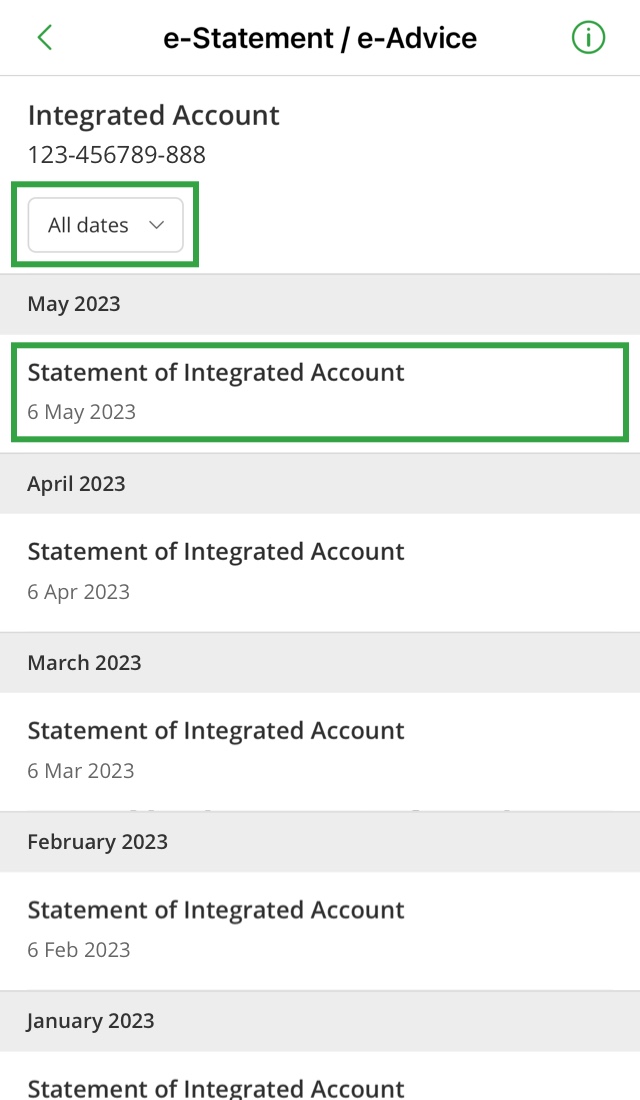Click the '6 Feb 2023' date text

click(79, 950)
